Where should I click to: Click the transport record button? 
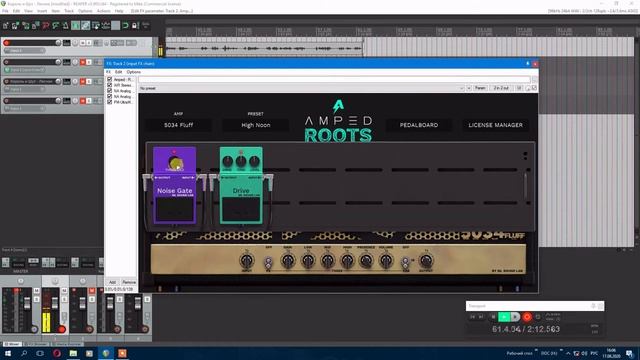pyautogui.click(x=527, y=317)
